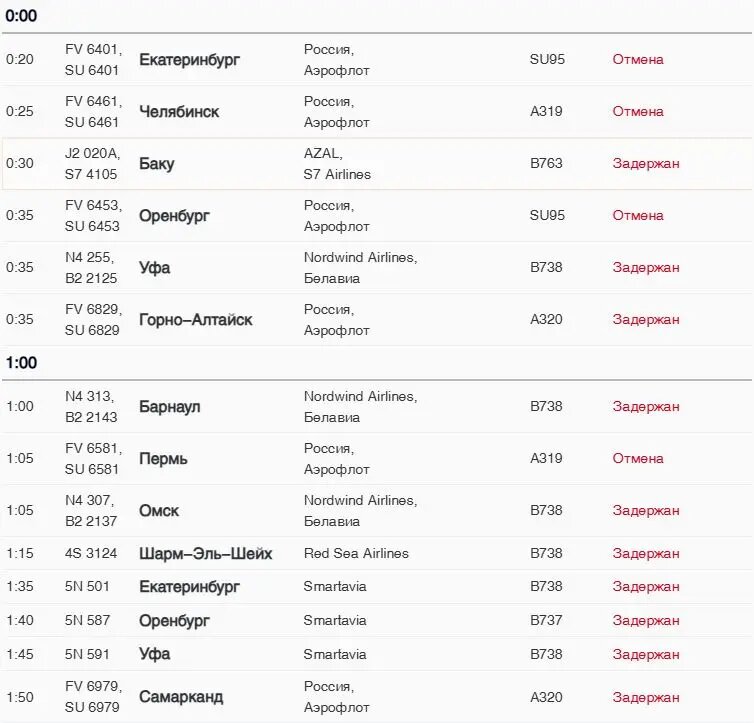This screenshot has height=723, width=754.
Task: Click the Оренбург flight 5N 587
Action: click(x=377, y=620)
